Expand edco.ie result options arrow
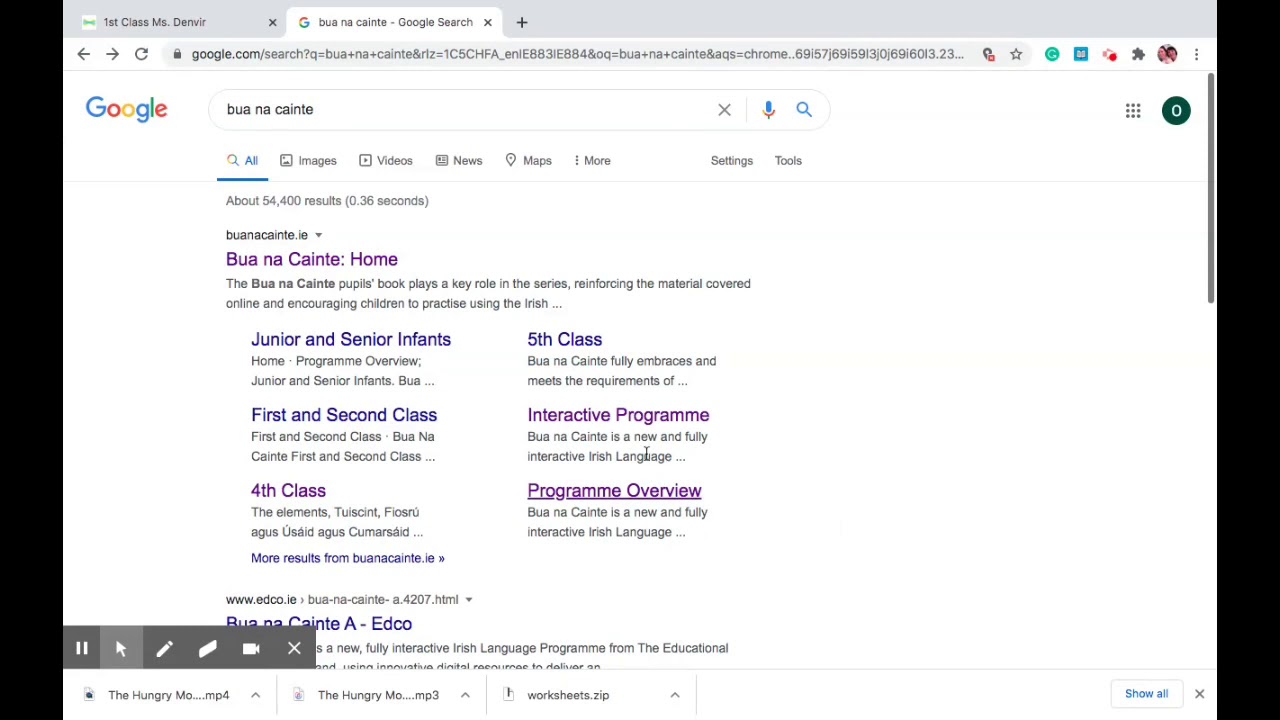 click(468, 600)
